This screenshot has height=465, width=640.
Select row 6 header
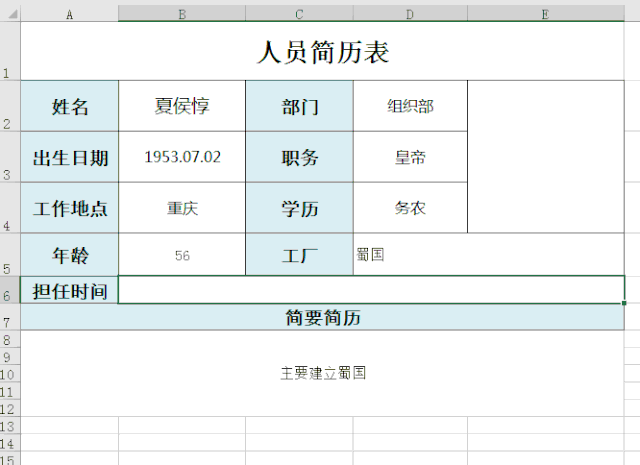click(10, 290)
